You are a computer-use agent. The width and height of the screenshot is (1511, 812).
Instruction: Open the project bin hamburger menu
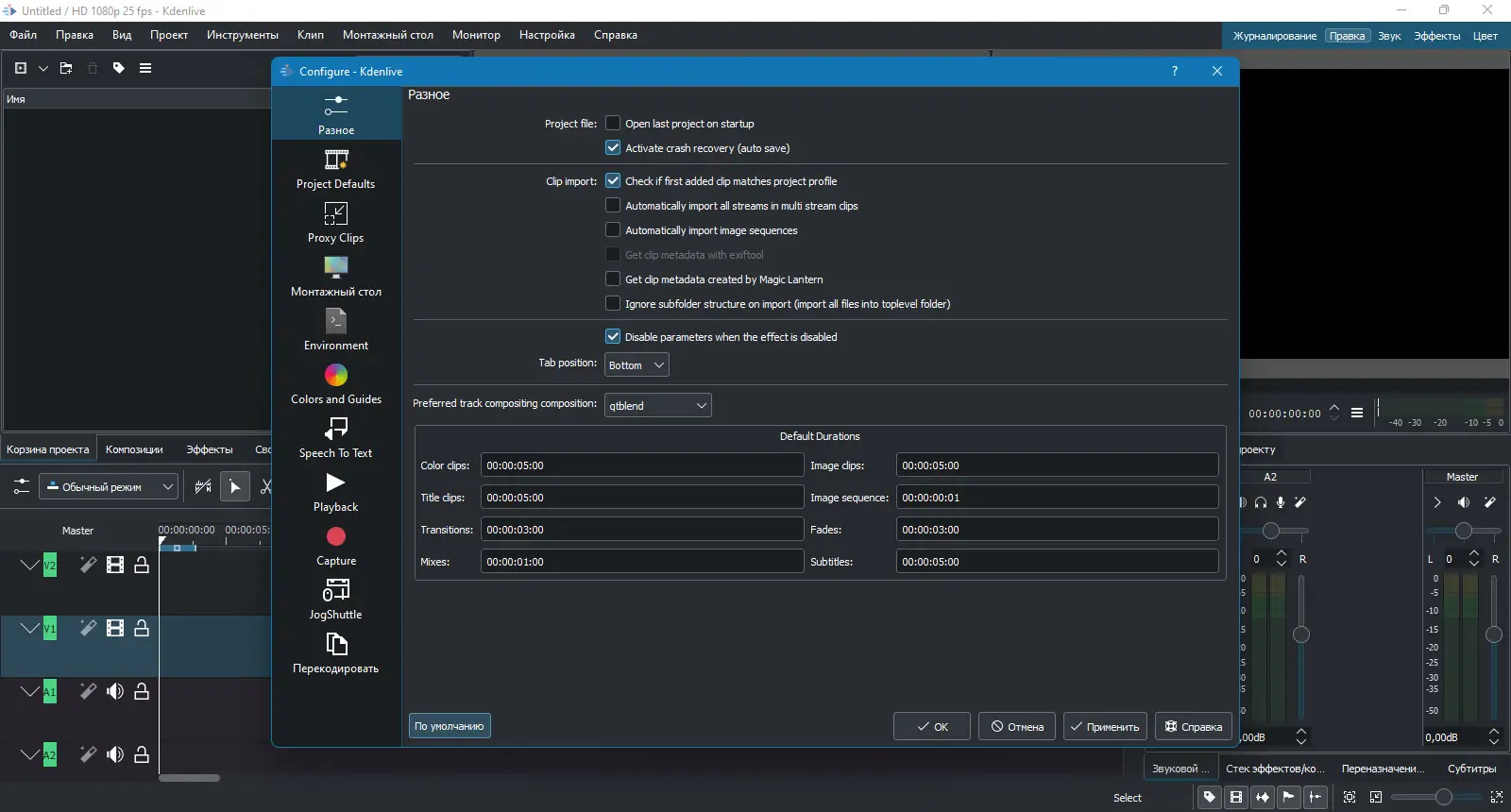pyautogui.click(x=145, y=68)
